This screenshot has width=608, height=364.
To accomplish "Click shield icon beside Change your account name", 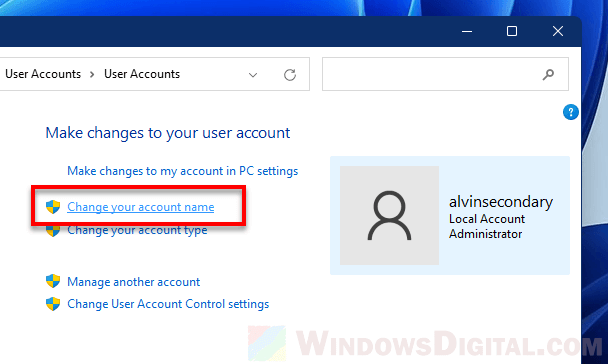I will click(53, 207).
